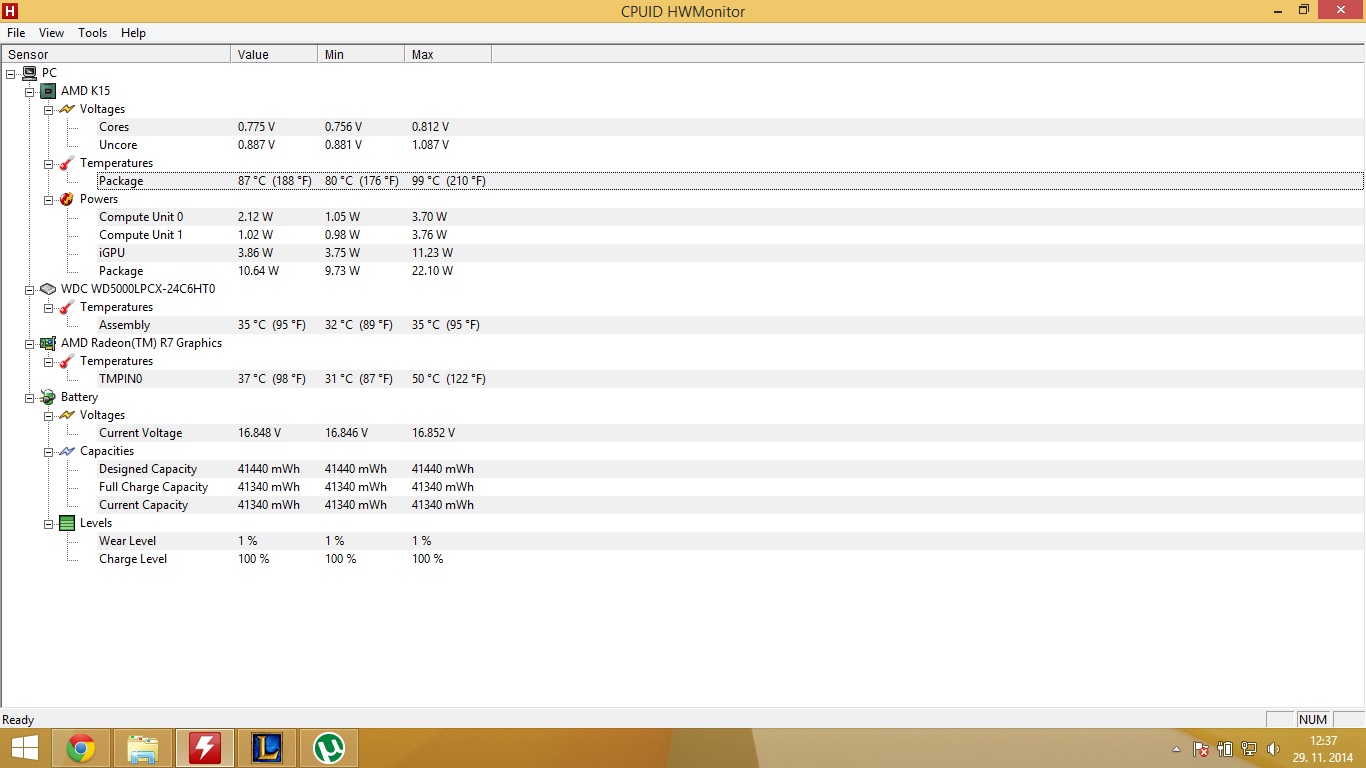Screen dimensions: 1366x768
Task: Open League of Legends from the taskbar
Action: click(267, 747)
